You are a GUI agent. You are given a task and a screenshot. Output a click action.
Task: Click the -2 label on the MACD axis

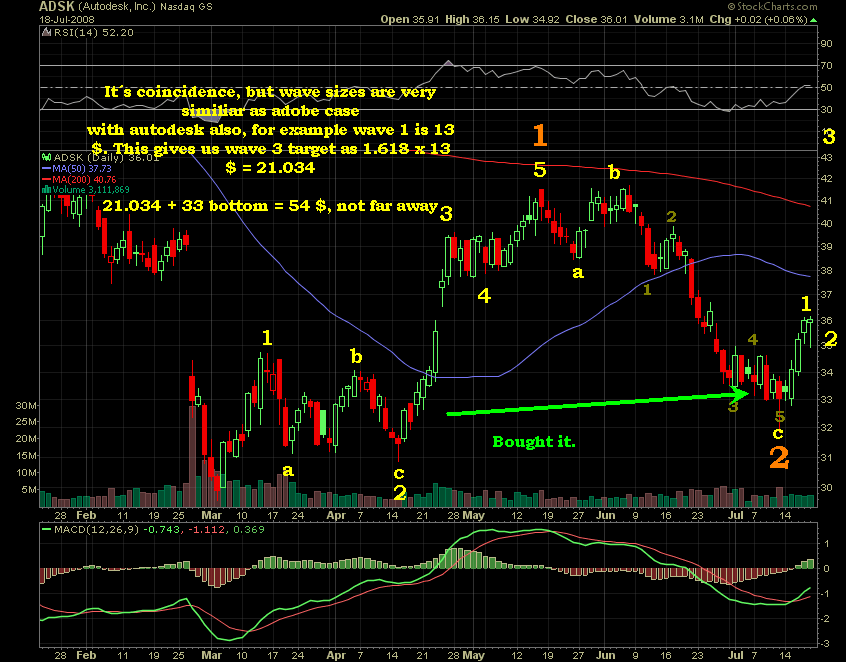[x=825, y=618]
